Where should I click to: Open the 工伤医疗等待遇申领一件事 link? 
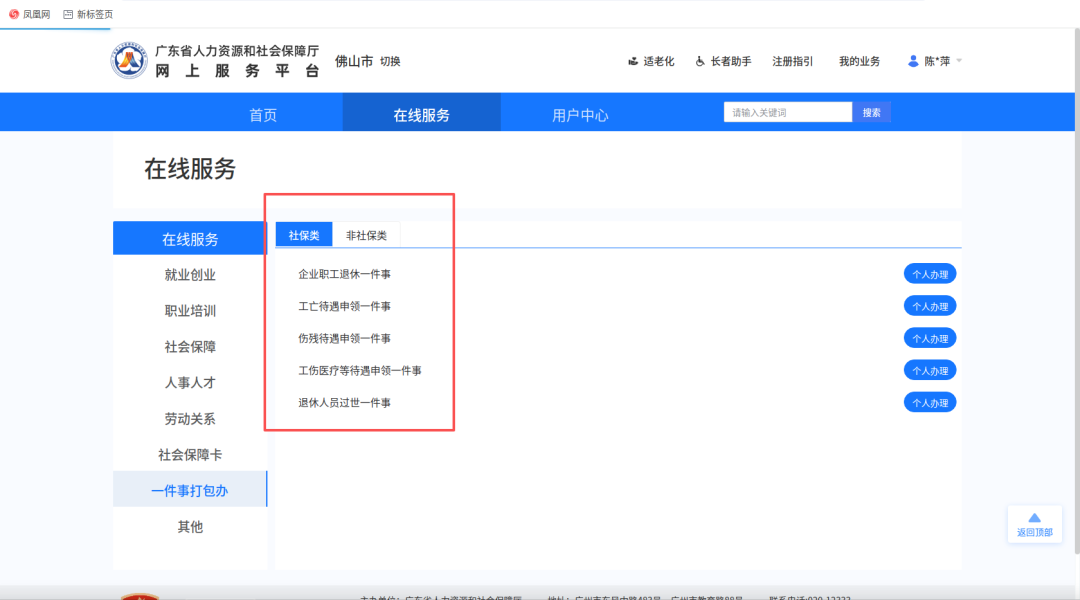pos(360,371)
